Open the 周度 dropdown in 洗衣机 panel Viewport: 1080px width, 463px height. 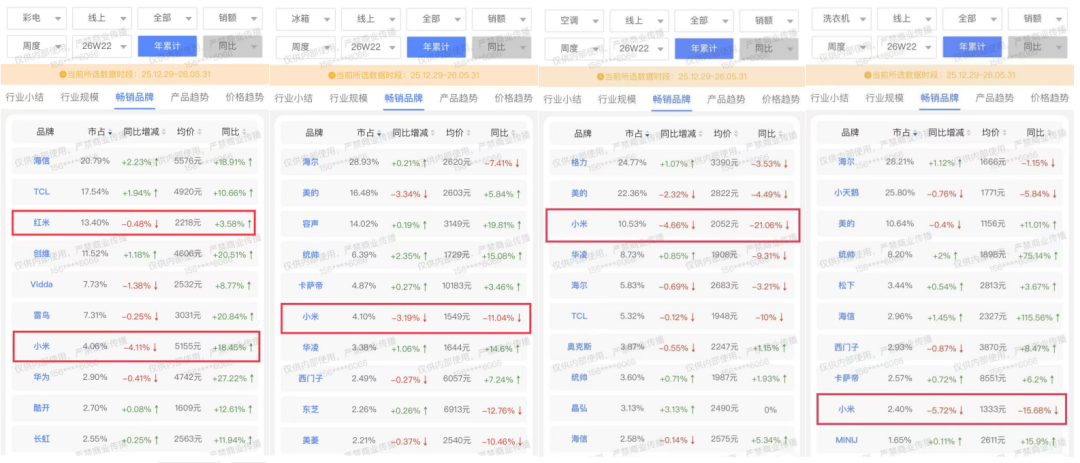[x=842, y=47]
